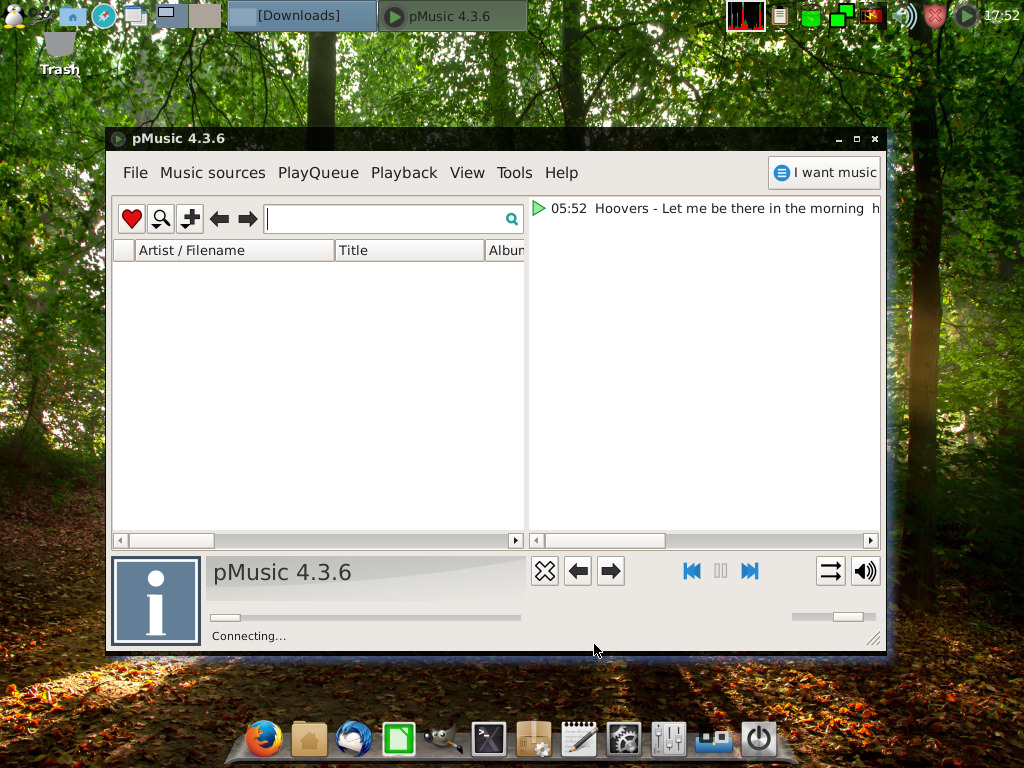Open the Music sources menu
Image resolution: width=1024 pixels, height=768 pixels.
[x=212, y=172]
